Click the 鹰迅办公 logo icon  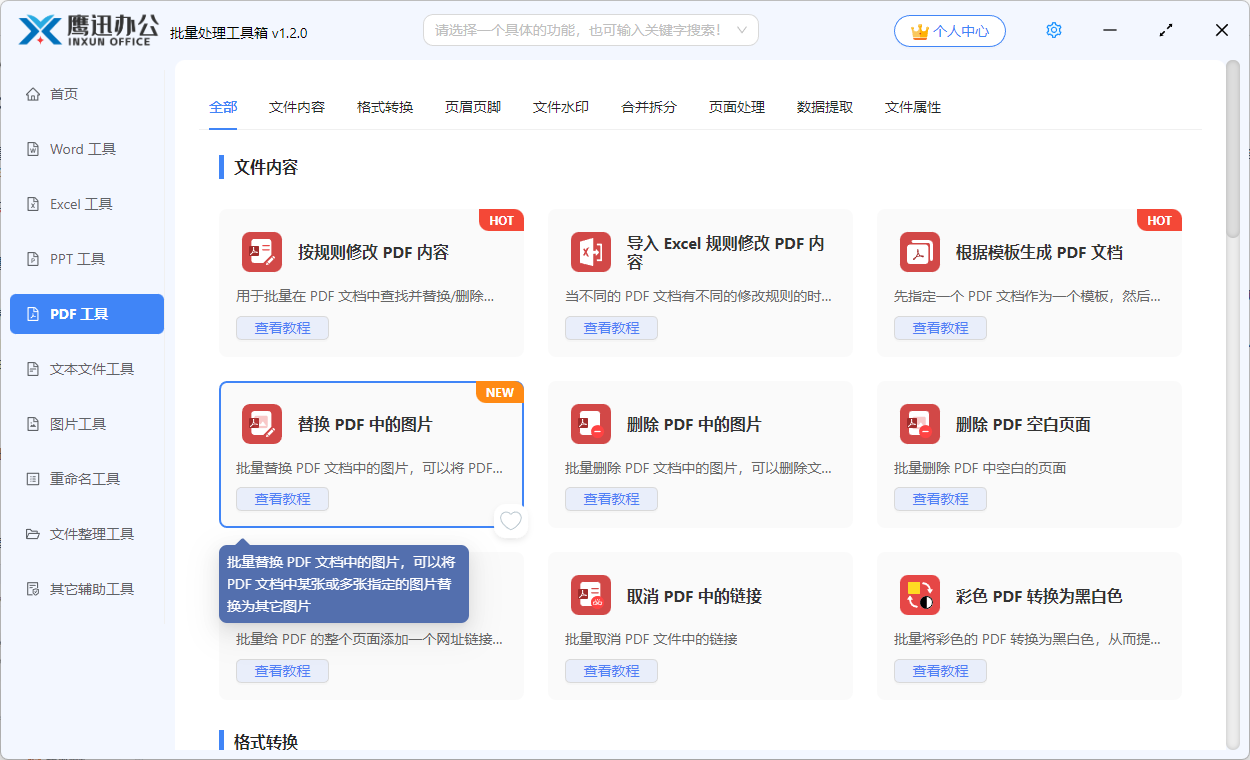click(x=40, y=30)
